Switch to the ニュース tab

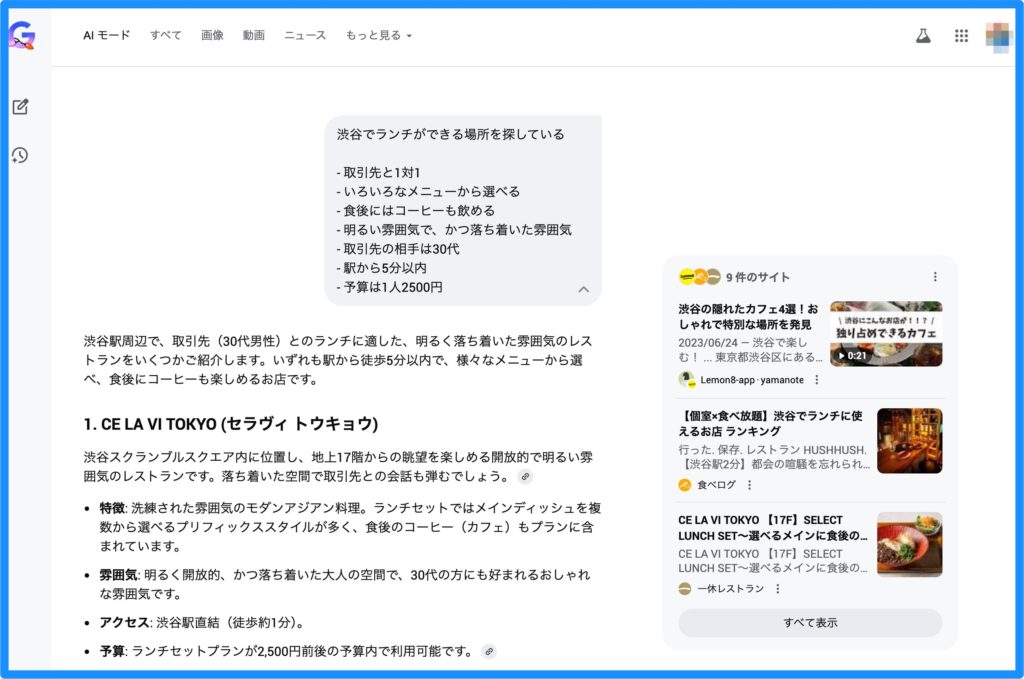pyautogui.click(x=305, y=35)
